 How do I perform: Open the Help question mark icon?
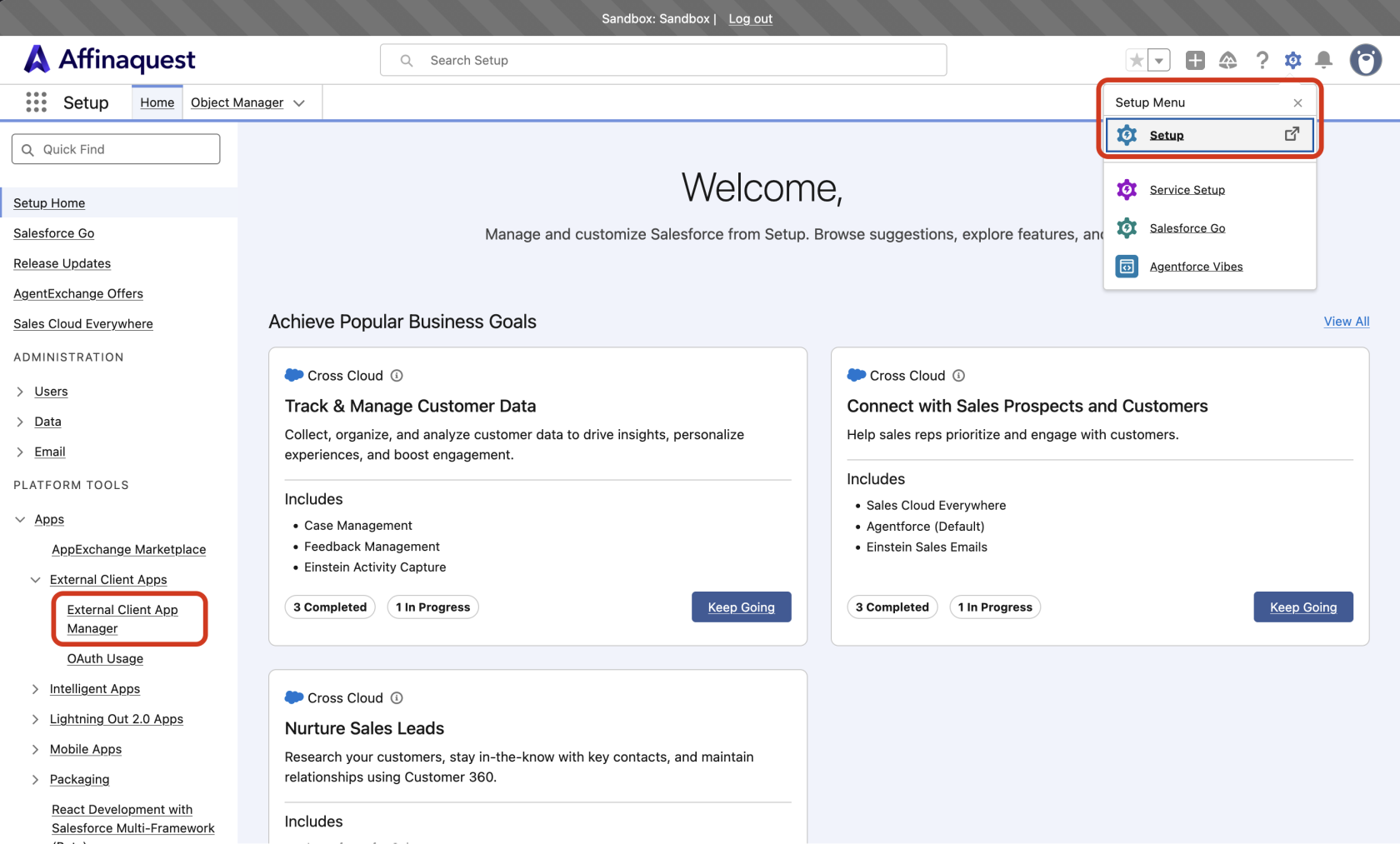pyautogui.click(x=1262, y=60)
